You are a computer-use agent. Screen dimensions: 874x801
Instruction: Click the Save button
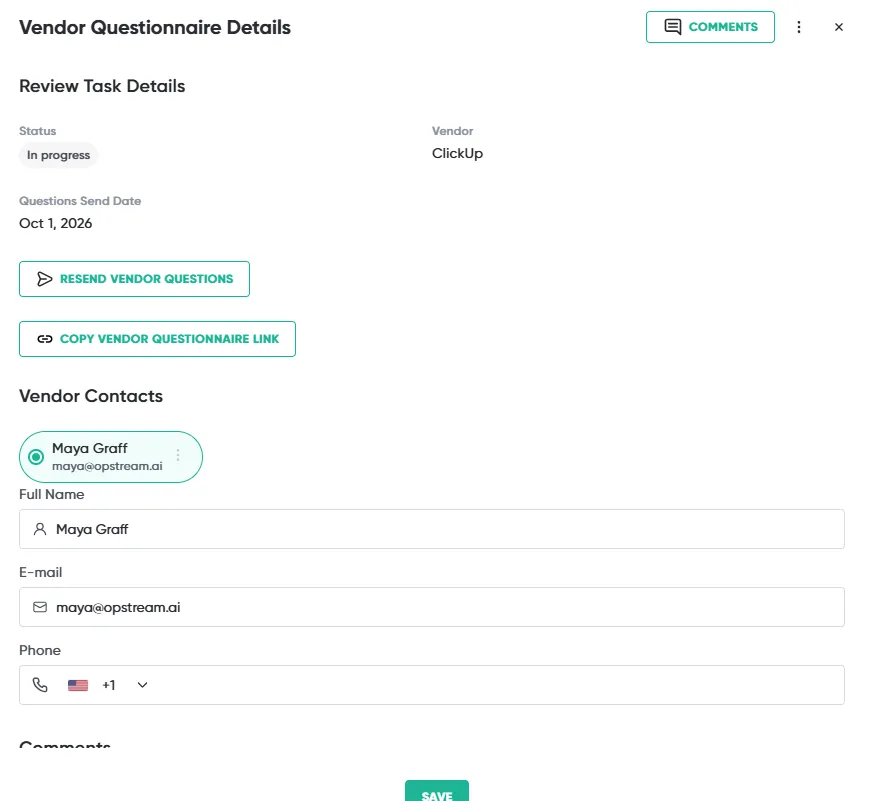tap(436, 792)
